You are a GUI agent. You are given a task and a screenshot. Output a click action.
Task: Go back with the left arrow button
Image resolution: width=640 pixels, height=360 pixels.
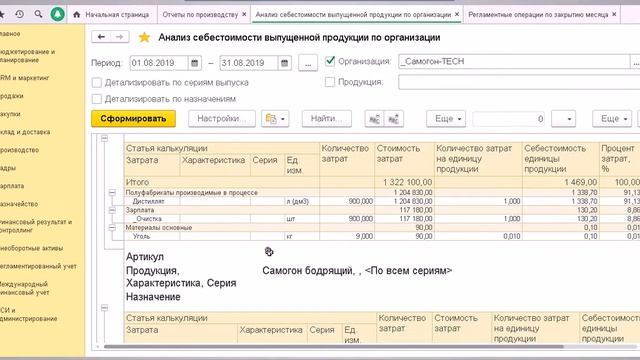click(101, 37)
